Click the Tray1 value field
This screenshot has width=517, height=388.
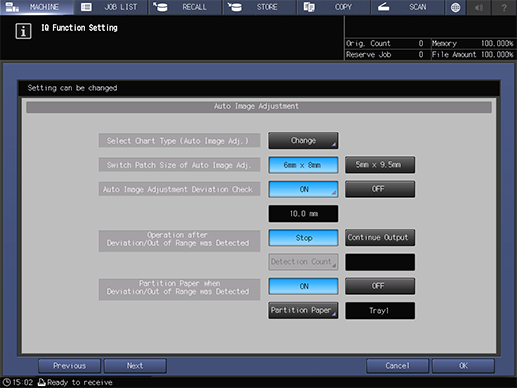380,311
